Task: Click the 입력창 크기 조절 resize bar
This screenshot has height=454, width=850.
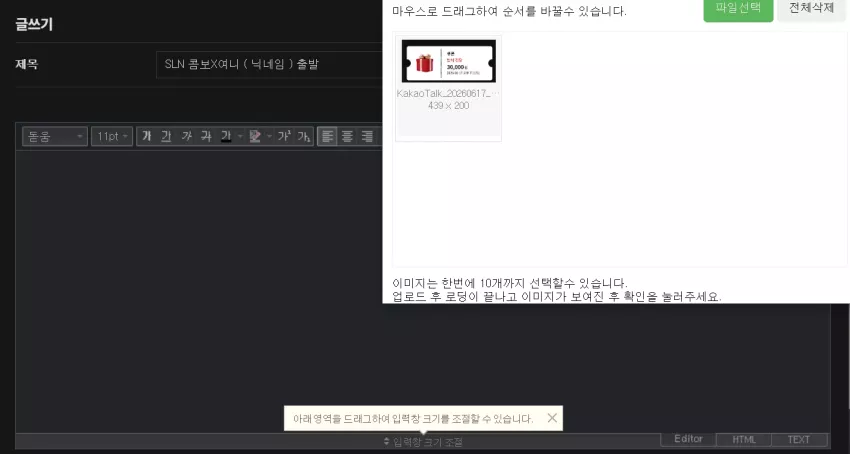Action: pos(423,442)
